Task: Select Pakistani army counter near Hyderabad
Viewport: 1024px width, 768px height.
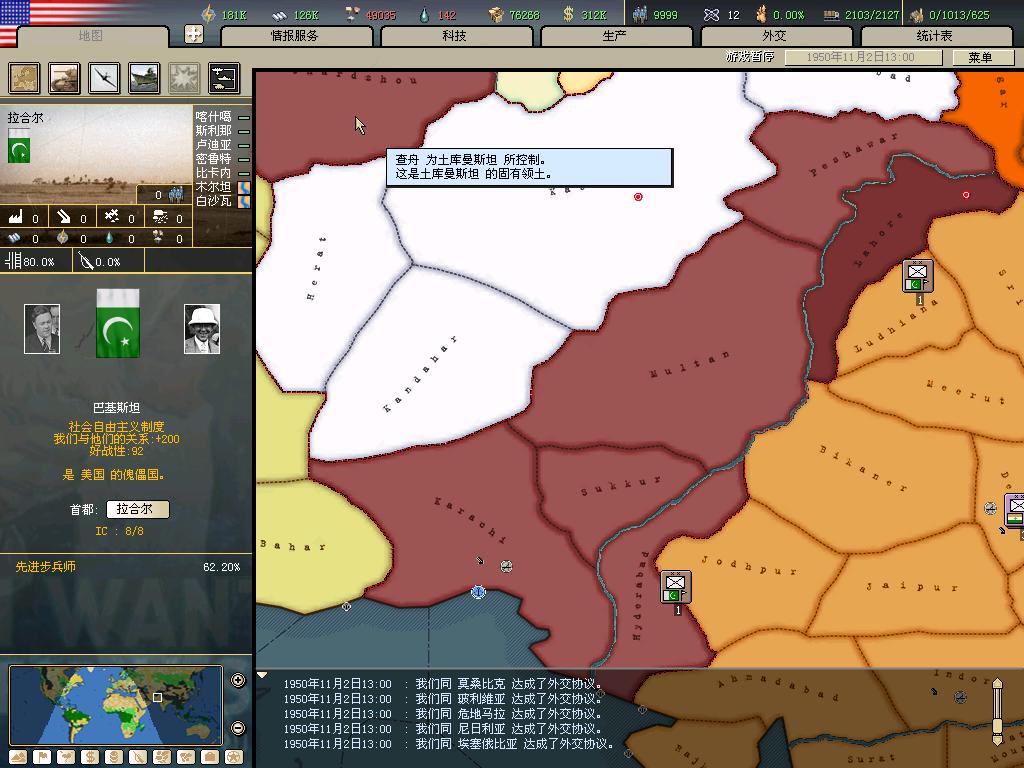Action: [x=675, y=587]
